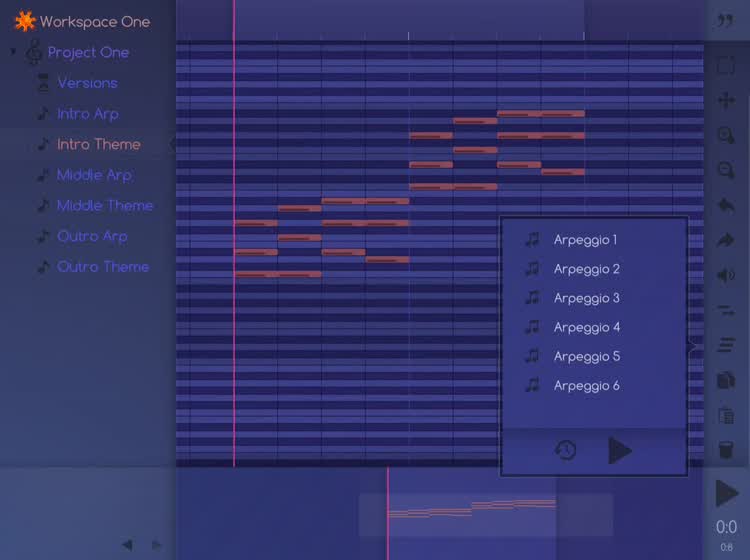Click the note icon beside Outro Arp
750x560 pixels.
44,236
